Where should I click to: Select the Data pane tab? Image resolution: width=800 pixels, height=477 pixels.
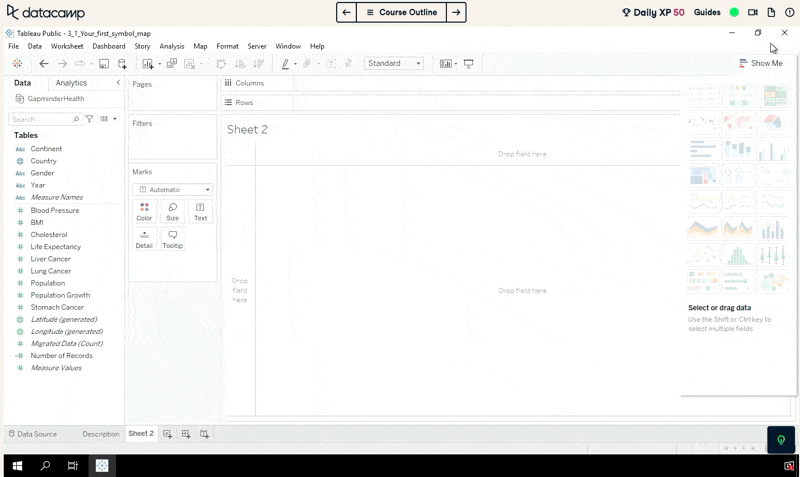(x=22, y=83)
